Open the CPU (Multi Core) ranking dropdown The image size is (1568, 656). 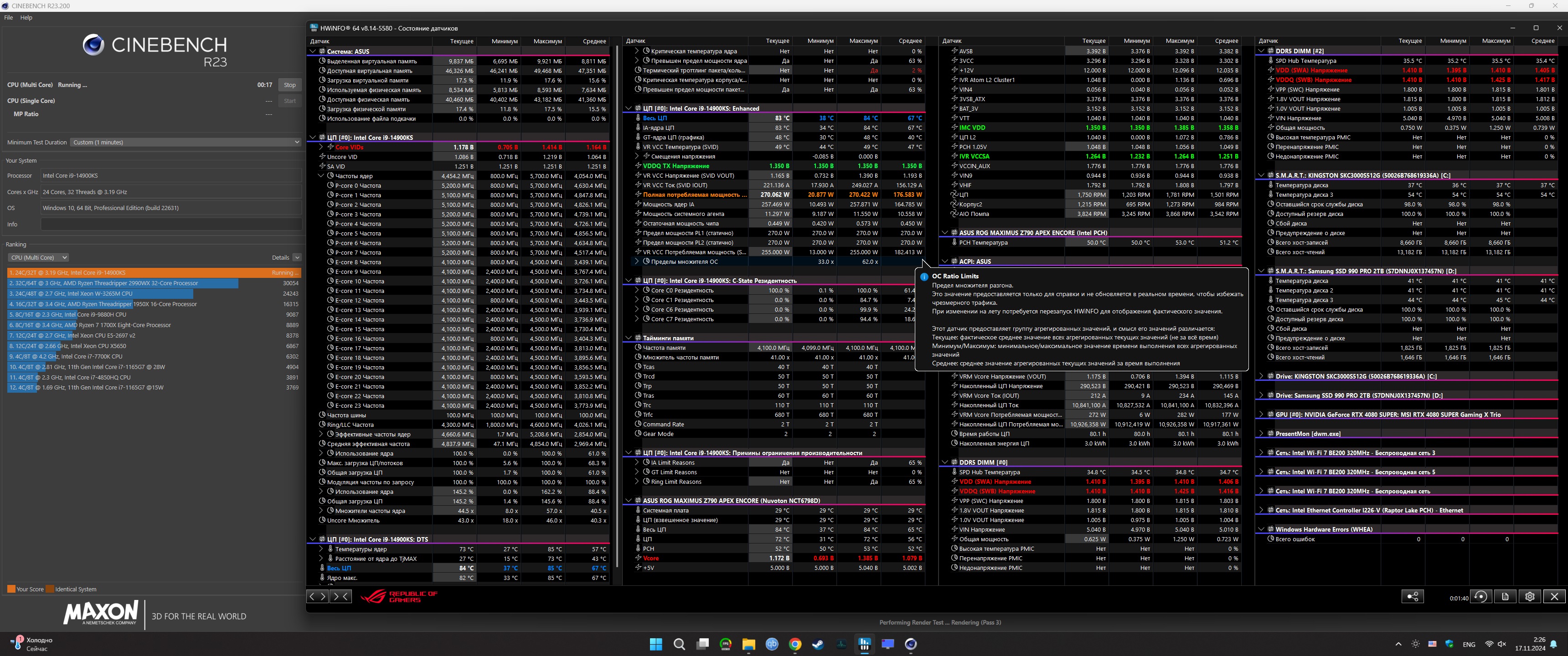coord(38,257)
